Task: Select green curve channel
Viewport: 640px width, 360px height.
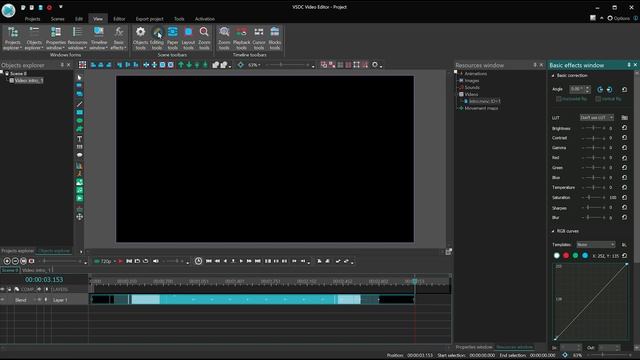Action: tap(576, 256)
